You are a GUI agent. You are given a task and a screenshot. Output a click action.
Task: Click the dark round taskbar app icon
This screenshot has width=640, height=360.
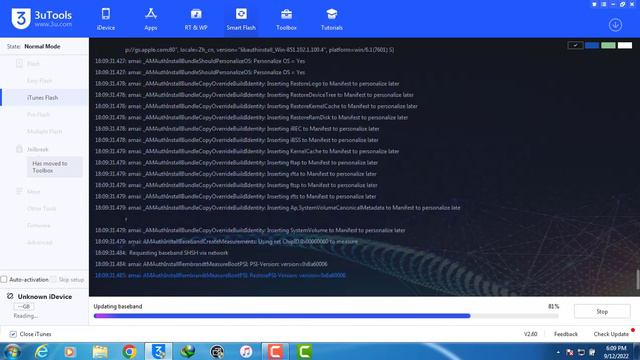click(x=217, y=351)
